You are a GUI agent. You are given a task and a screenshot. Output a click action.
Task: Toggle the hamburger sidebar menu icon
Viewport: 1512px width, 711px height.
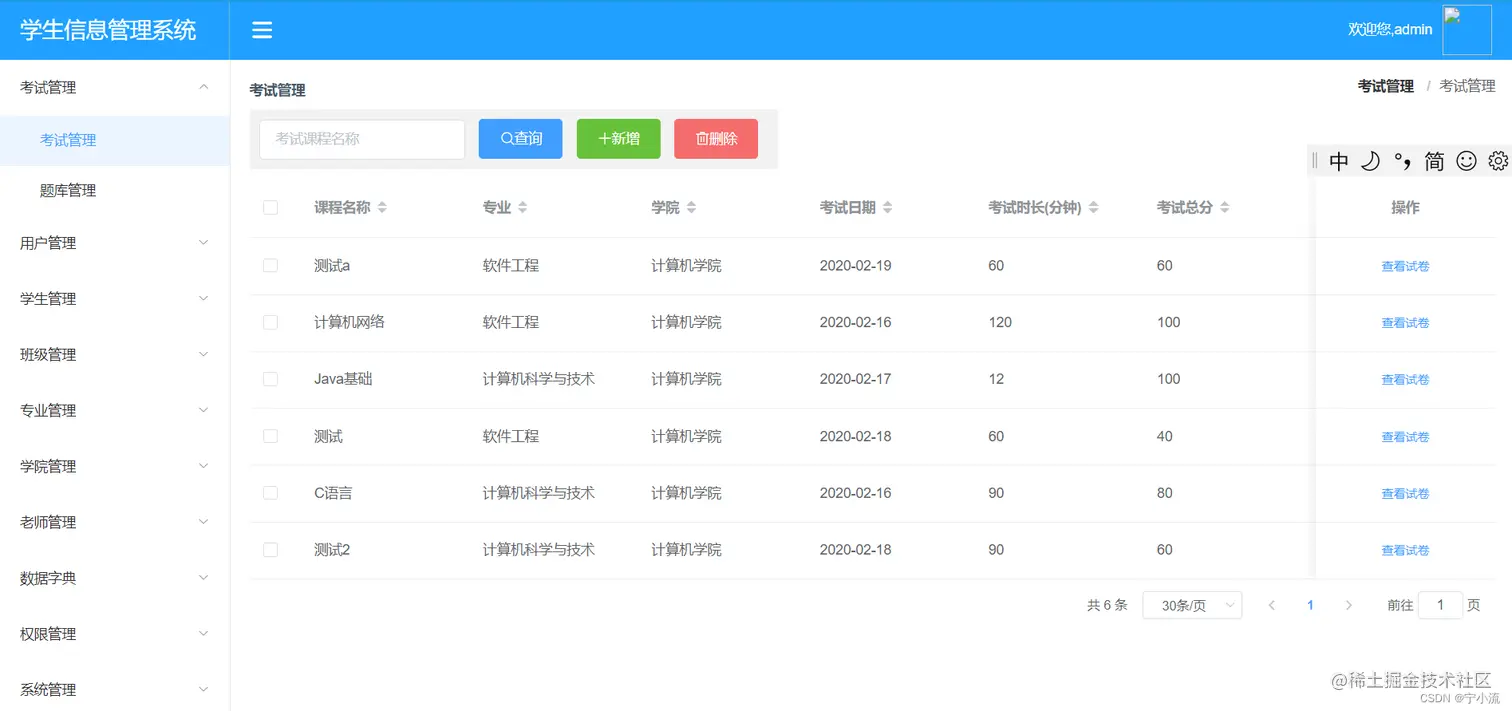262,30
